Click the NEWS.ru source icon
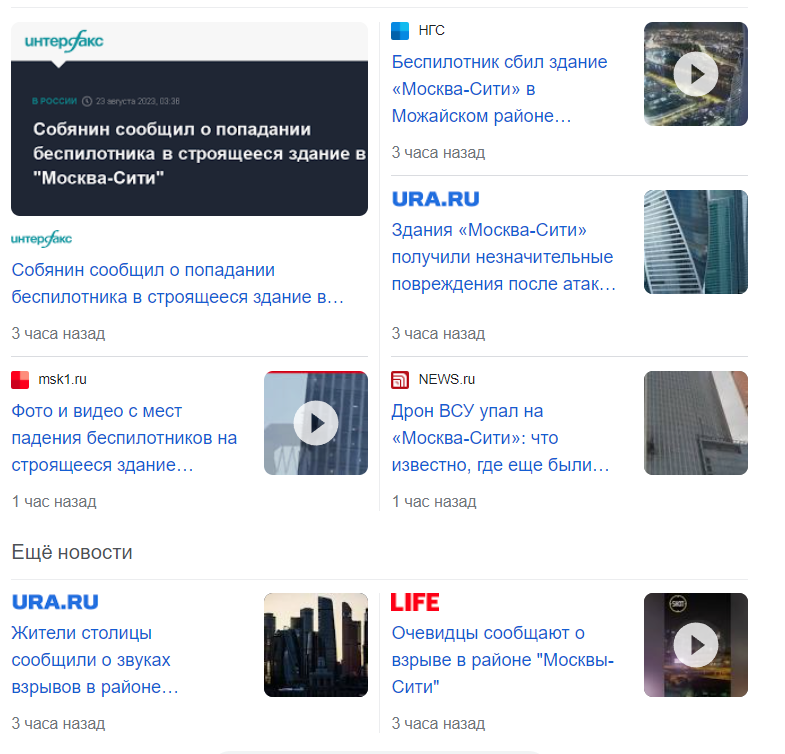The height and width of the screenshot is (754, 785). [x=400, y=380]
